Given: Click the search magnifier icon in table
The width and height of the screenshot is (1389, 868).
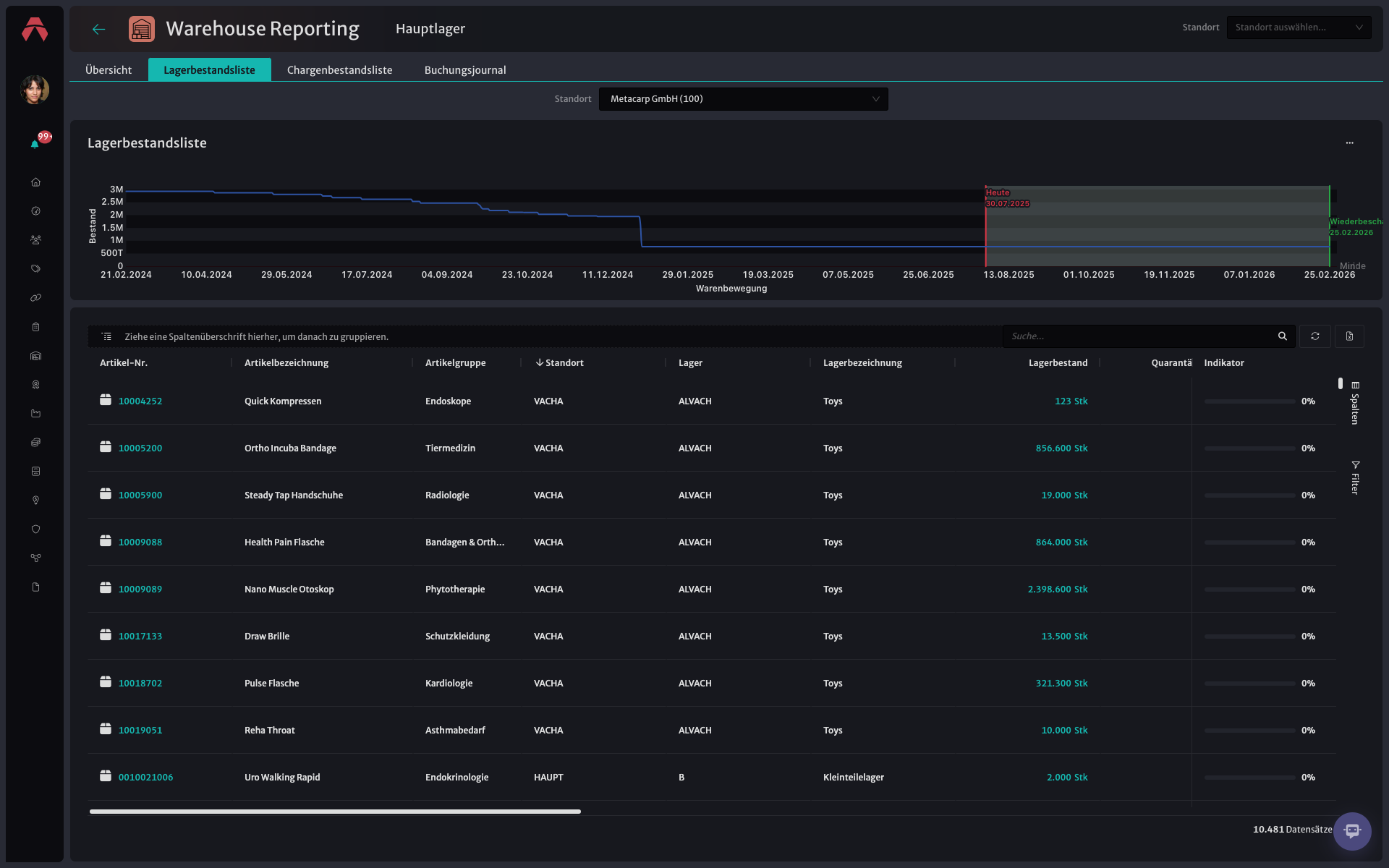Looking at the screenshot, I should (x=1282, y=336).
